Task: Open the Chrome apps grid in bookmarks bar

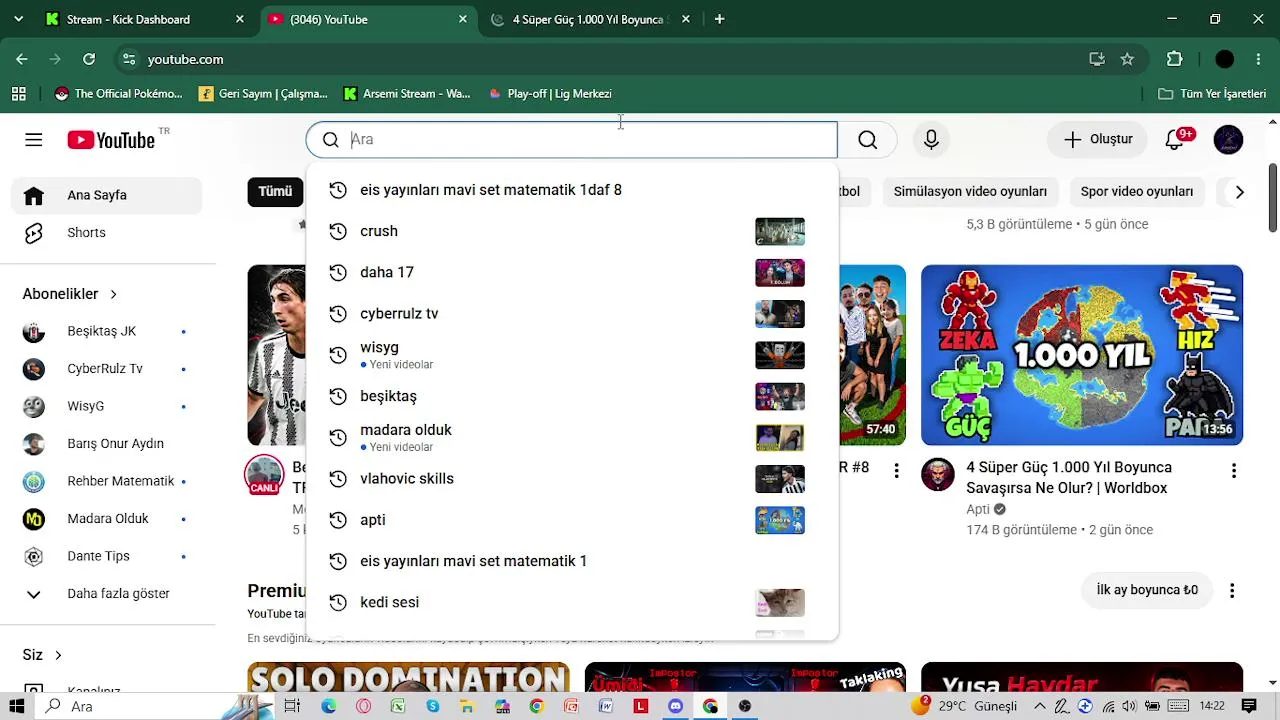Action: click(19, 94)
